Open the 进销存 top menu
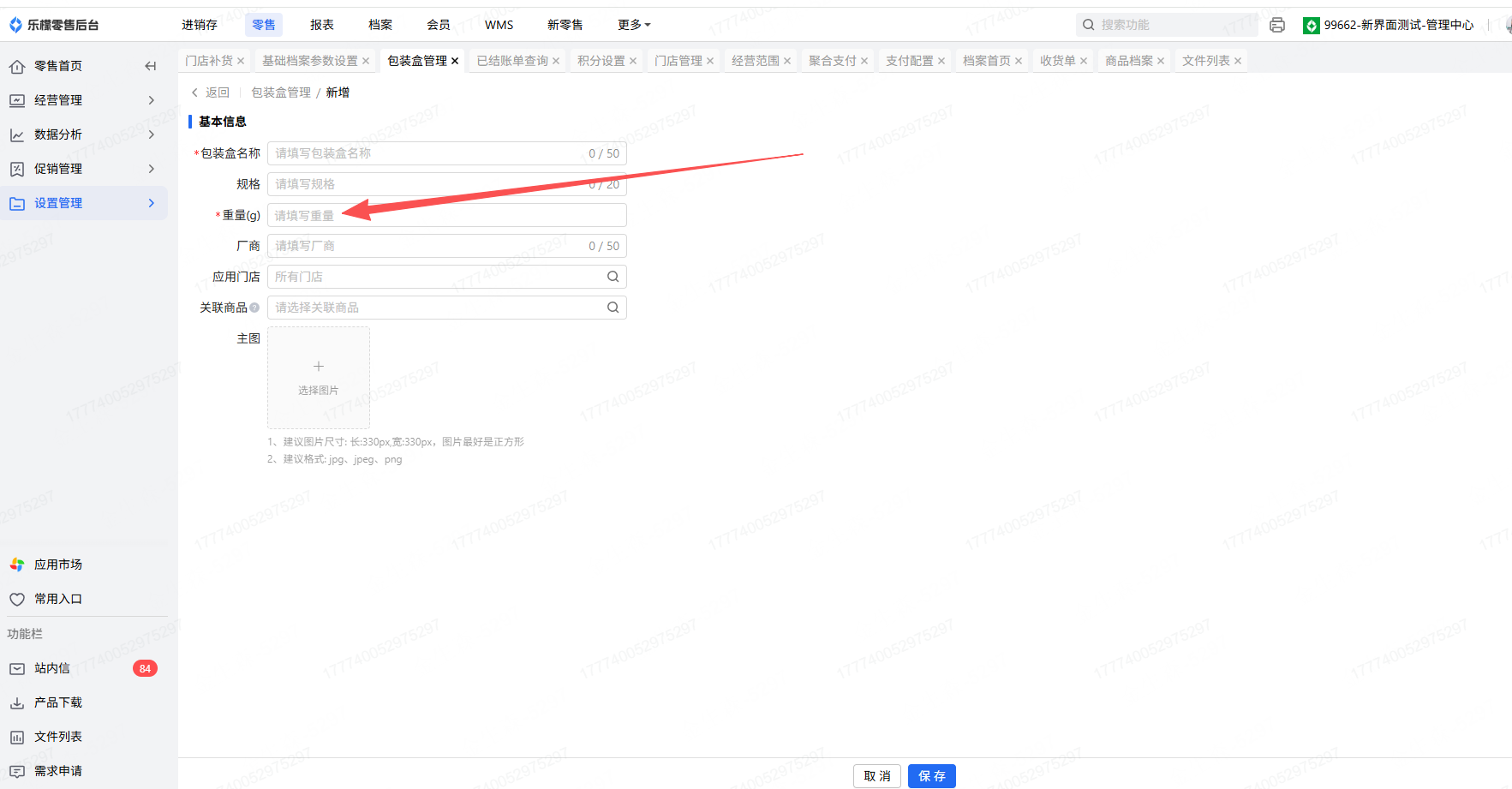Viewport: 1512px width, 789px height. tap(200, 25)
